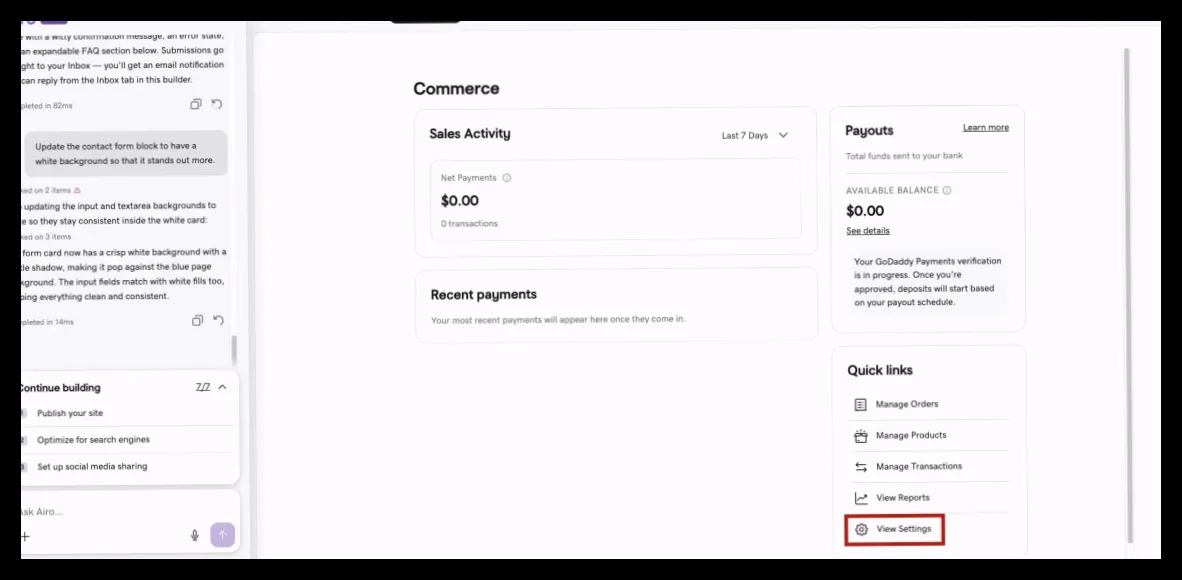Click the Learn more link in Payouts

click(985, 127)
